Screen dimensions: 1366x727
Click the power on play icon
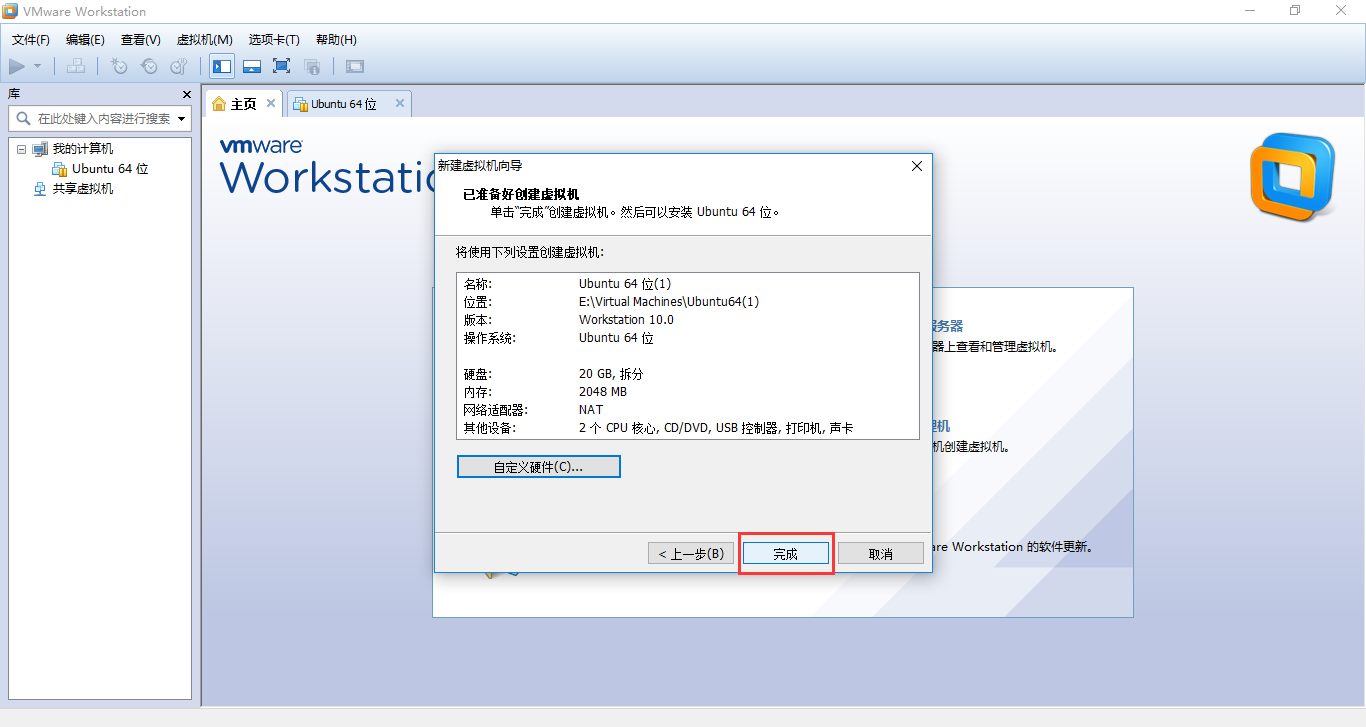17,66
